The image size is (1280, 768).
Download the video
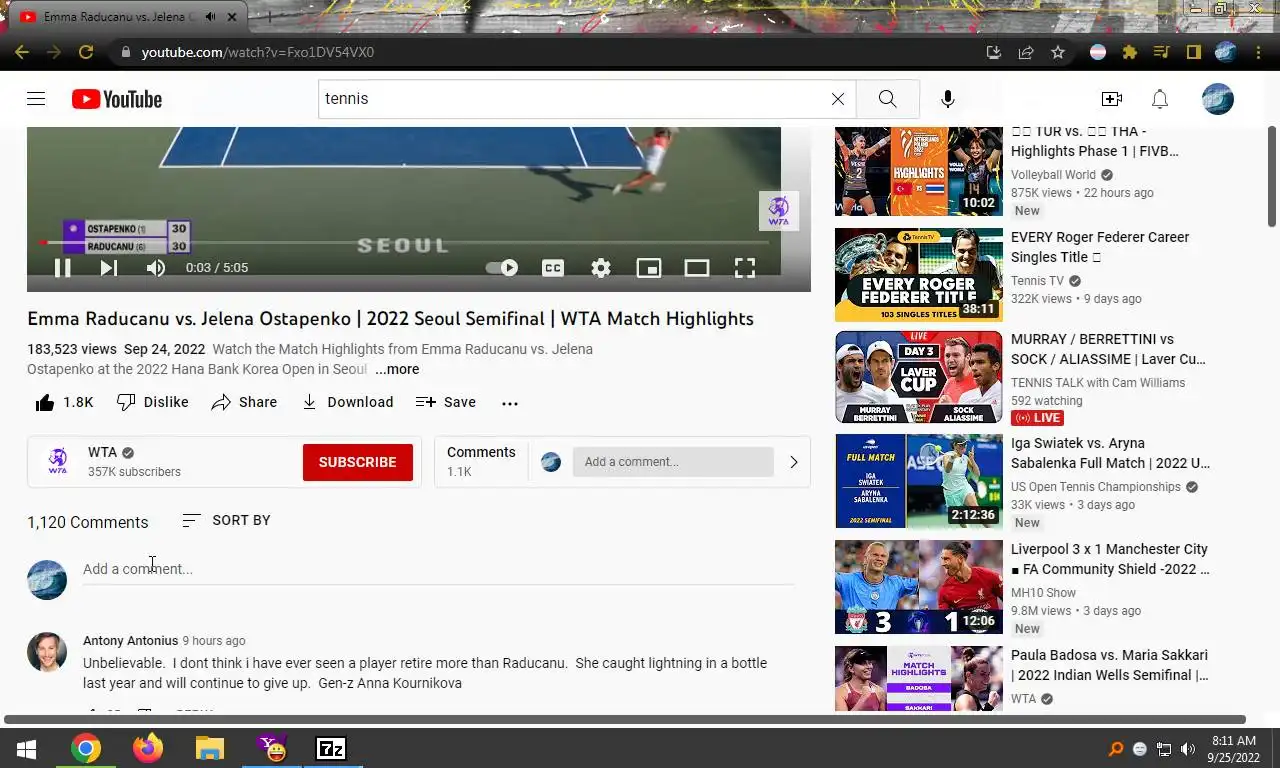(x=347, y=402)
